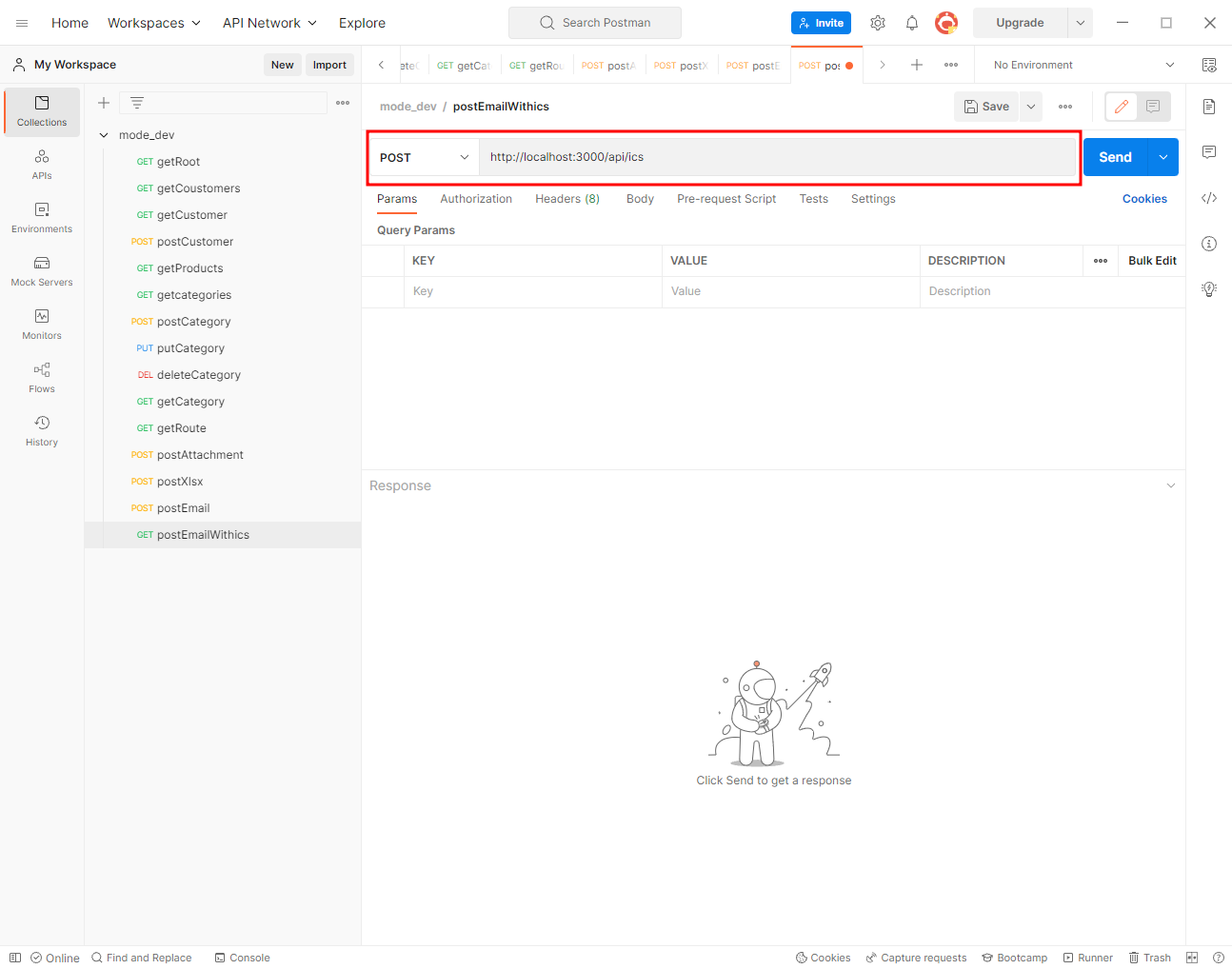Collapse mode_dev collection

point(104,135)
